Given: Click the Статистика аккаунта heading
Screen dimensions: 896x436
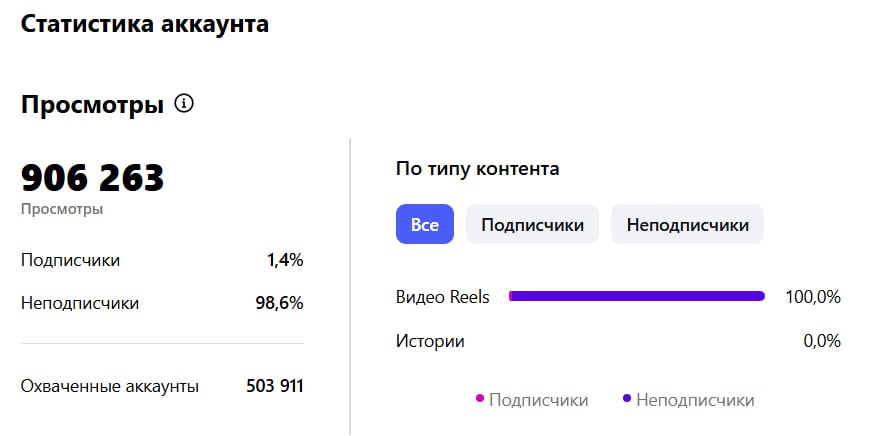Looking at the screenshot, I should coord(145,24).
